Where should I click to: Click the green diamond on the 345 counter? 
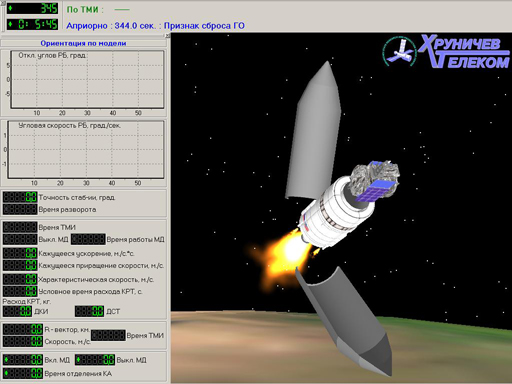(x=10, y=8)
